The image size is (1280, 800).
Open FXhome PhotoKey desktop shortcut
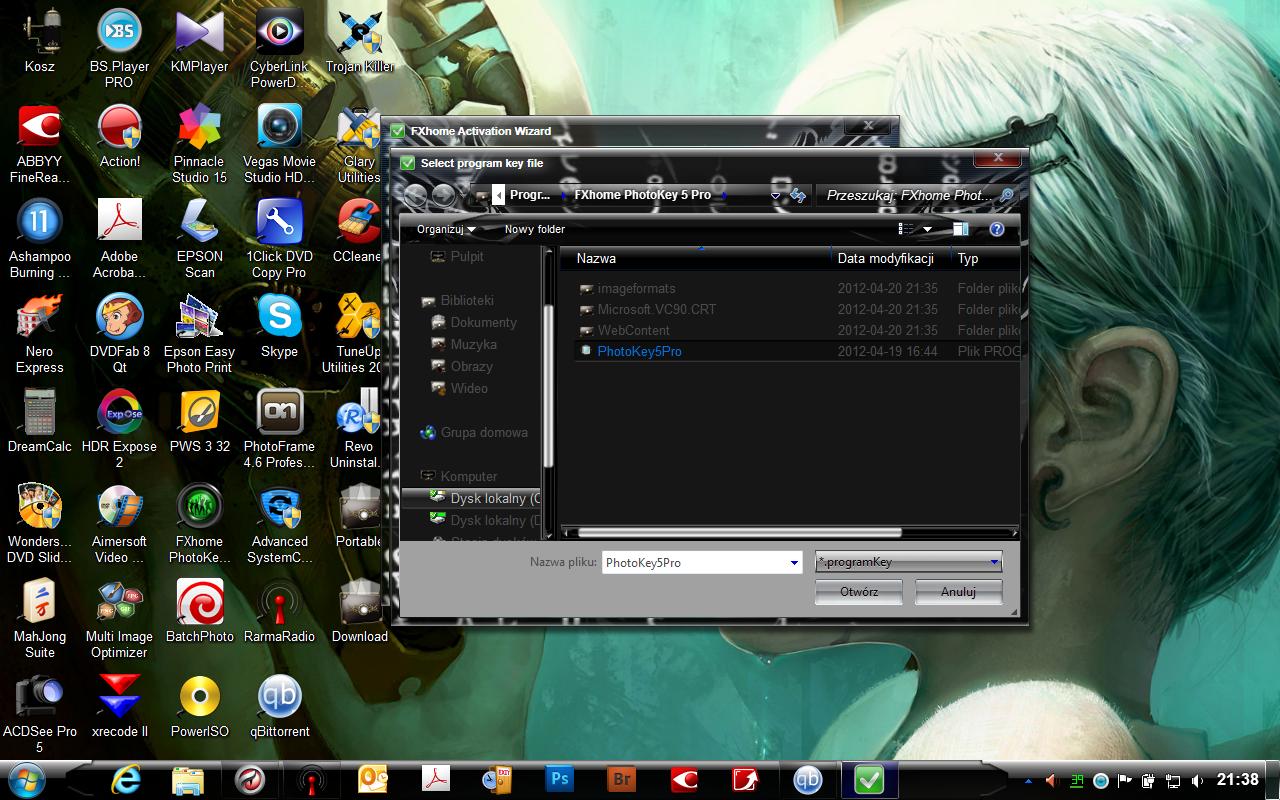199,523
